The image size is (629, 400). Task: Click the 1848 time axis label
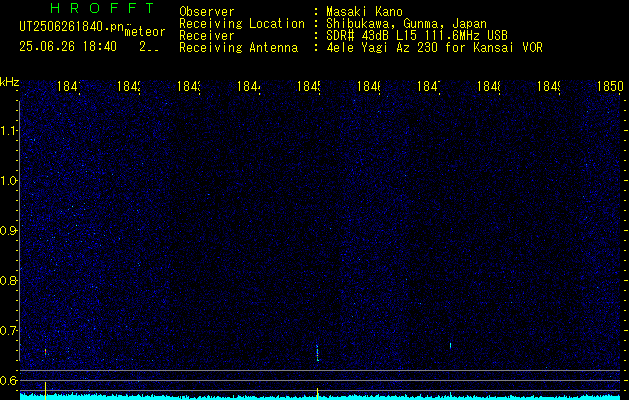(x=489, y=86)
